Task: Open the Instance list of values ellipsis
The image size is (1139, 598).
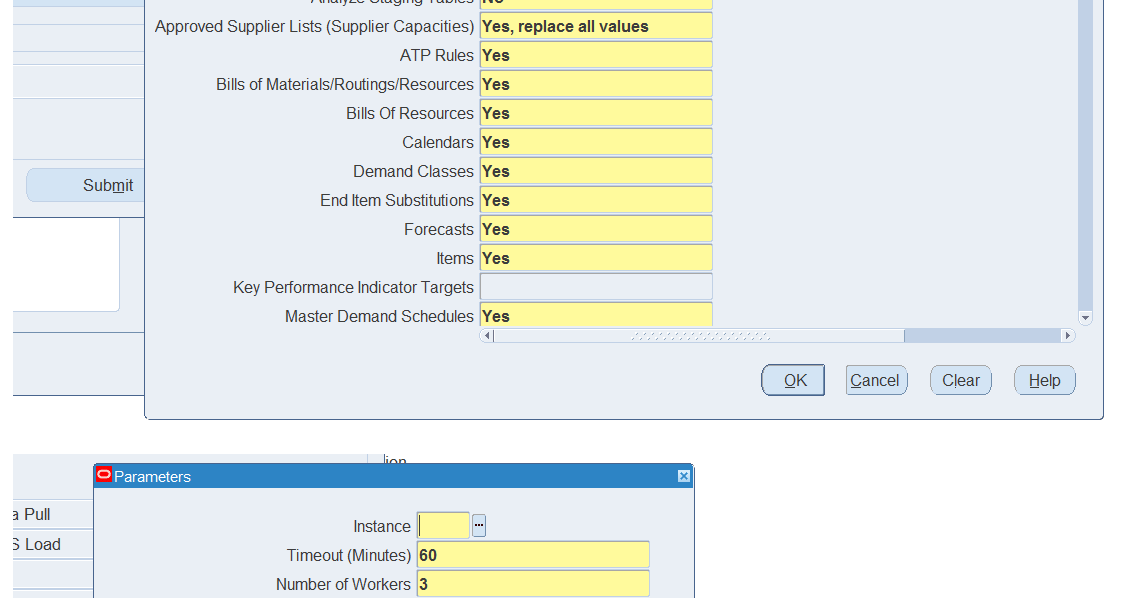Action: [478, 524]
